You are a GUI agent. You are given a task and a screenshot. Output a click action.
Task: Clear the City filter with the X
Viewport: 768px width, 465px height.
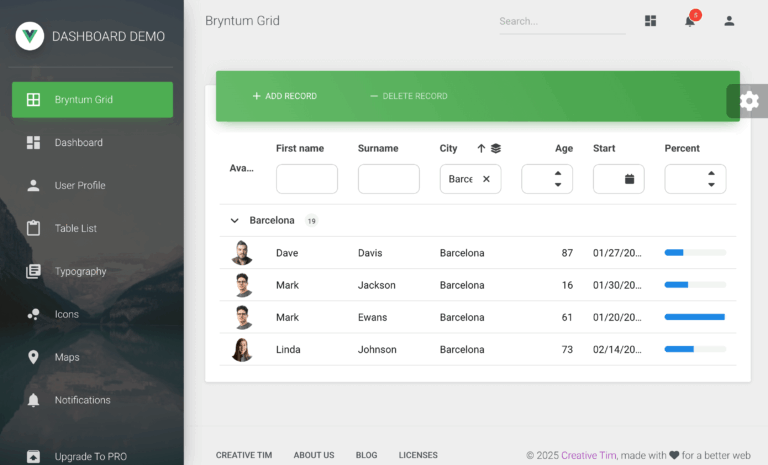pos(486,179)
